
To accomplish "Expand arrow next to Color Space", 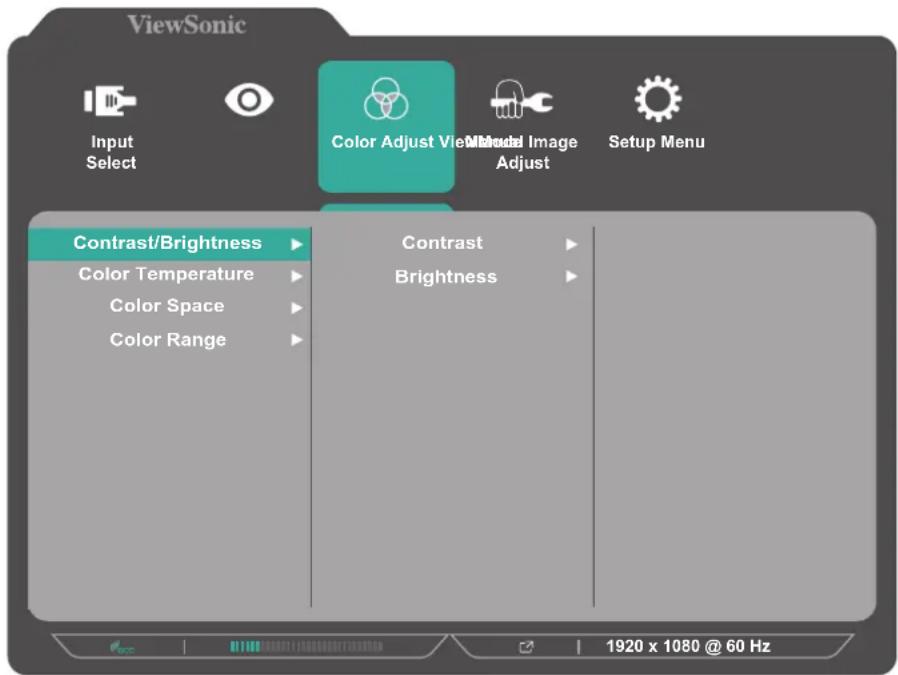I will pyautogui.click(x=296, y=308).
